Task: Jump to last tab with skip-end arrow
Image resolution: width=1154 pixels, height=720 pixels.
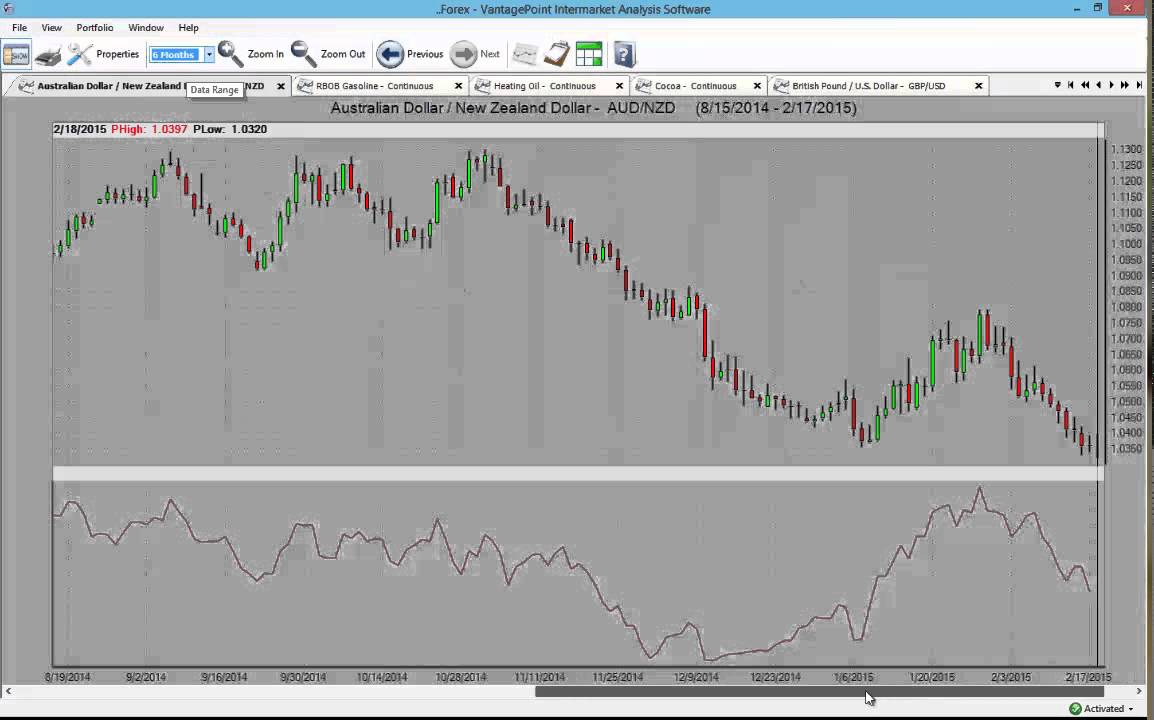Action: click(1139, 85)
